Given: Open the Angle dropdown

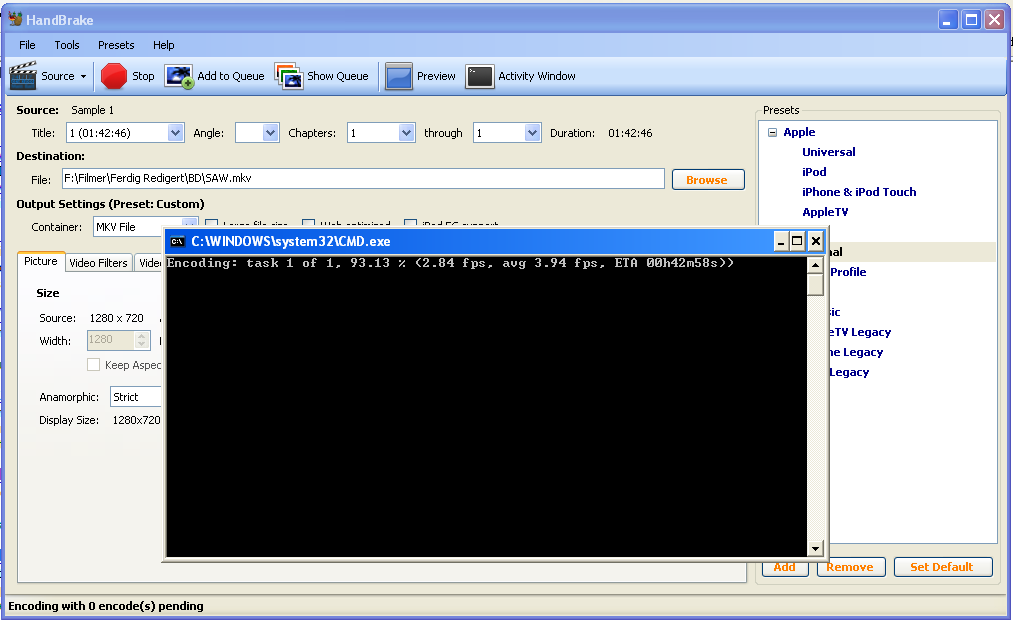Looking at the screenshot, I should click(x=271, y=133).
